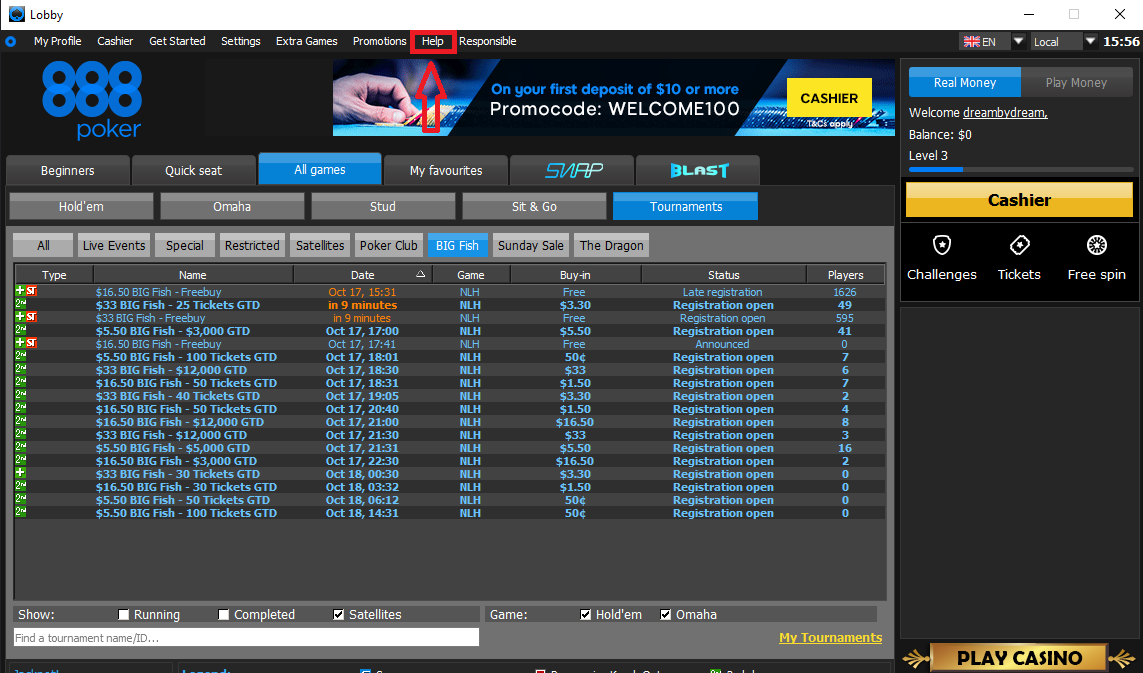Select the Hold'em game type tab
This screenshot has height=673, width=1143.
point(81,206)
